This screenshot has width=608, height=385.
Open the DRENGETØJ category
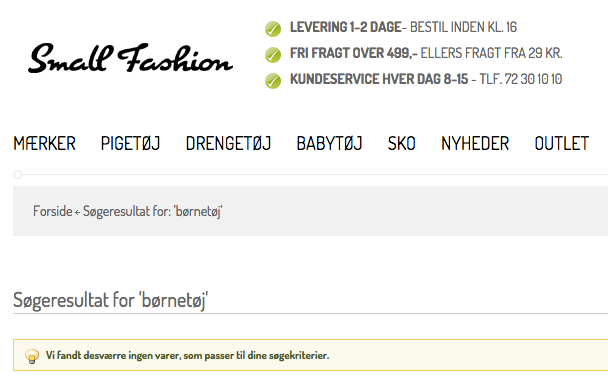(x=228, y=144)
